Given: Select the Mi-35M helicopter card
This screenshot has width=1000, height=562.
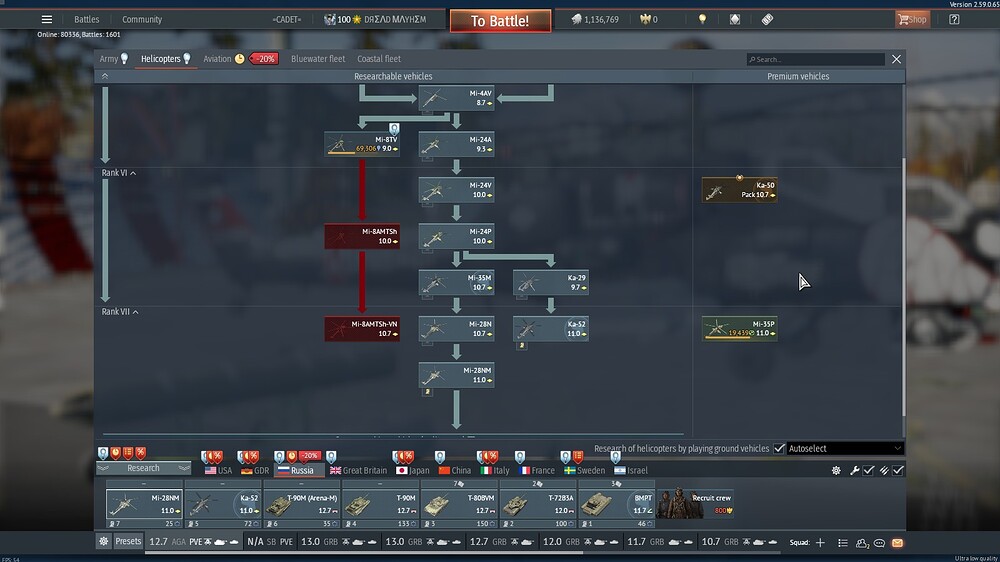Looking at the screenshot, I should point(456,283).
